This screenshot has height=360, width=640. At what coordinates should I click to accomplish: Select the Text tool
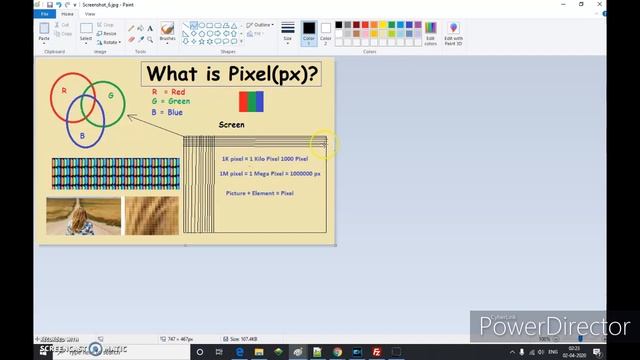point(150,29)
